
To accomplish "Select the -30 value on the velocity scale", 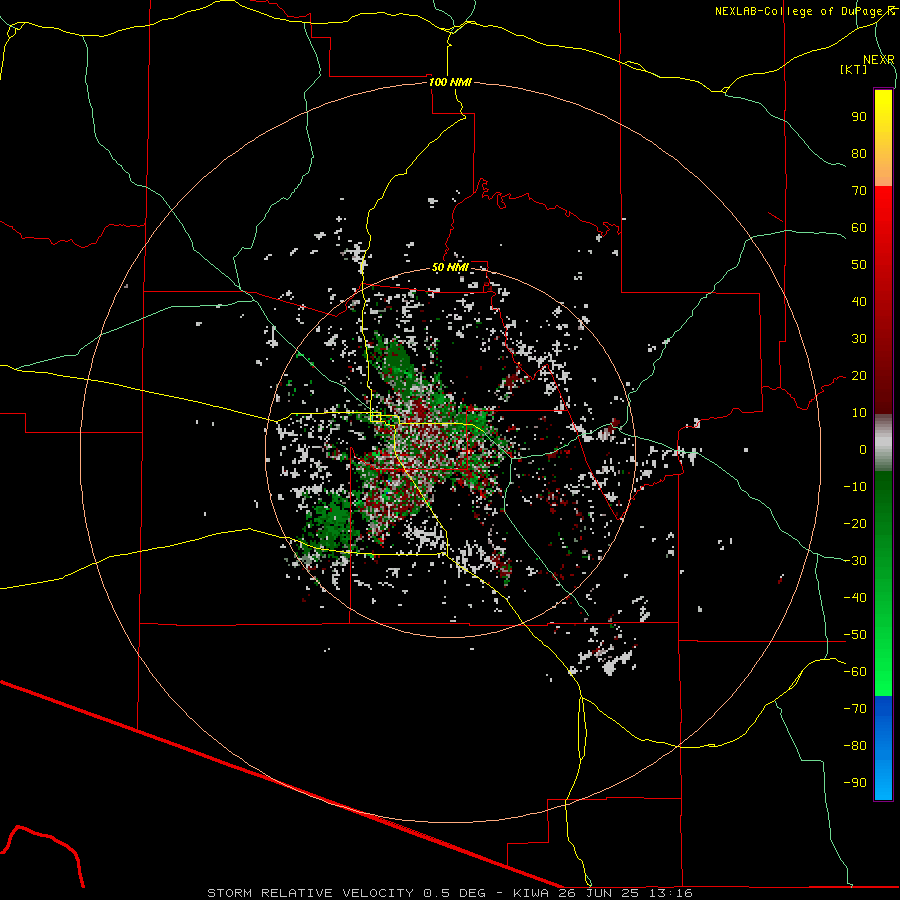I will click(x=855, y=561).
